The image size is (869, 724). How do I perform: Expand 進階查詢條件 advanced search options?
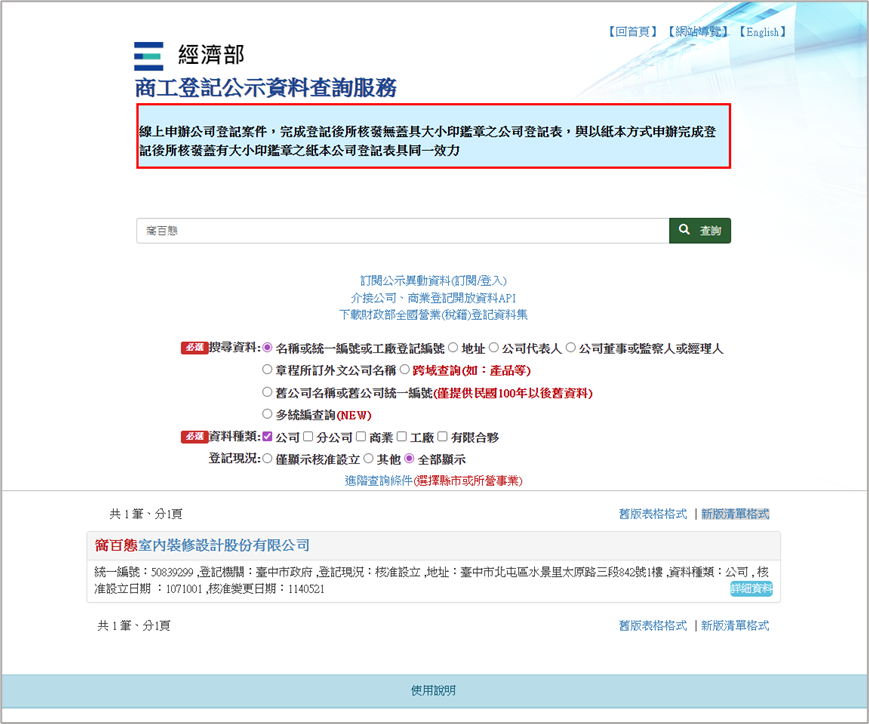(x=433, y=481)
